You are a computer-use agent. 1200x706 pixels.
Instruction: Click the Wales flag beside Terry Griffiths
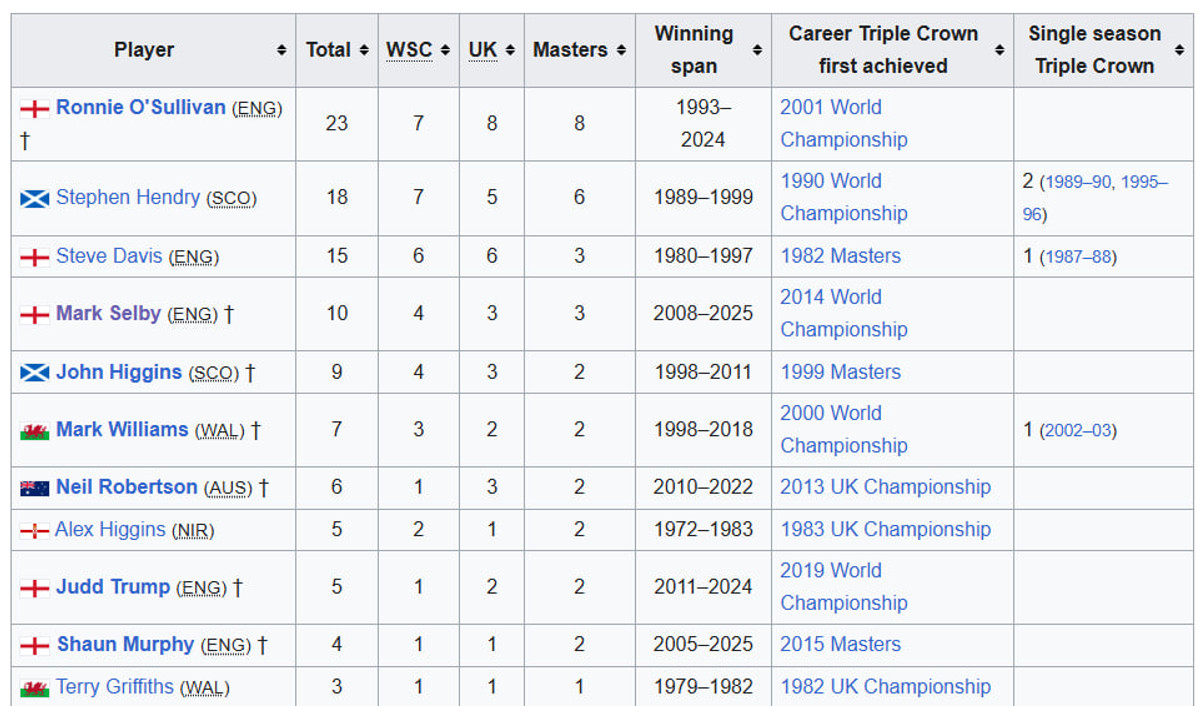point(35,688)
